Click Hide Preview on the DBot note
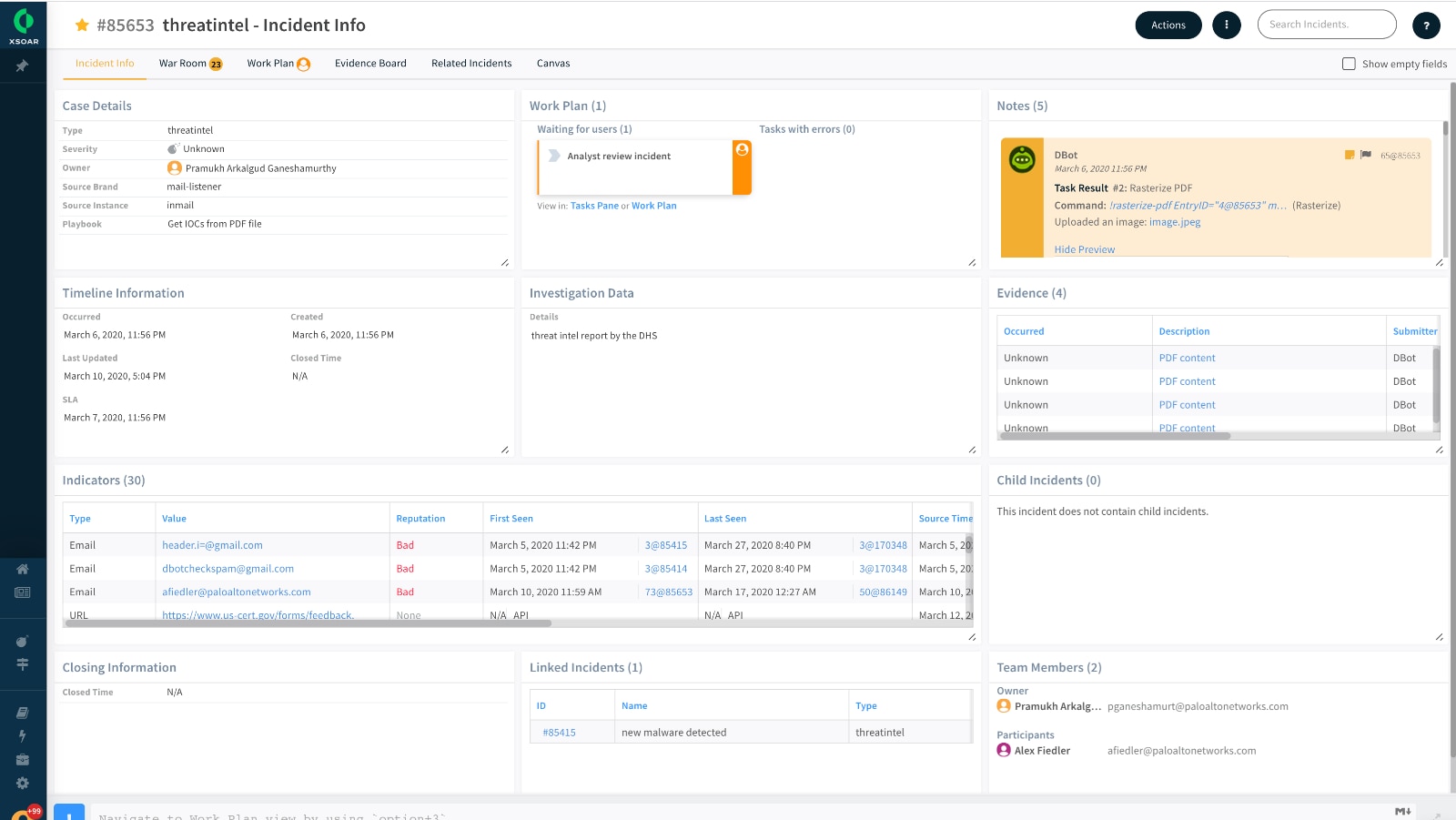This screenshot has height=820, width=1456. tap(1084, 249)
